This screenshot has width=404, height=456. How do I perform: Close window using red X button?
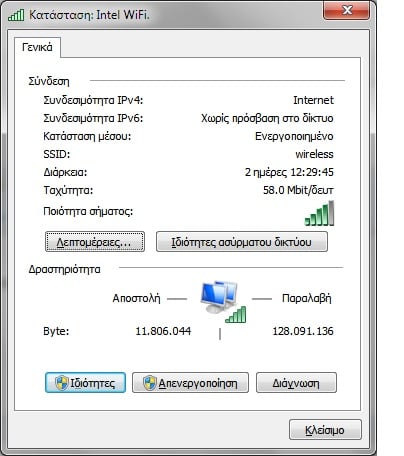click(347, 10)
